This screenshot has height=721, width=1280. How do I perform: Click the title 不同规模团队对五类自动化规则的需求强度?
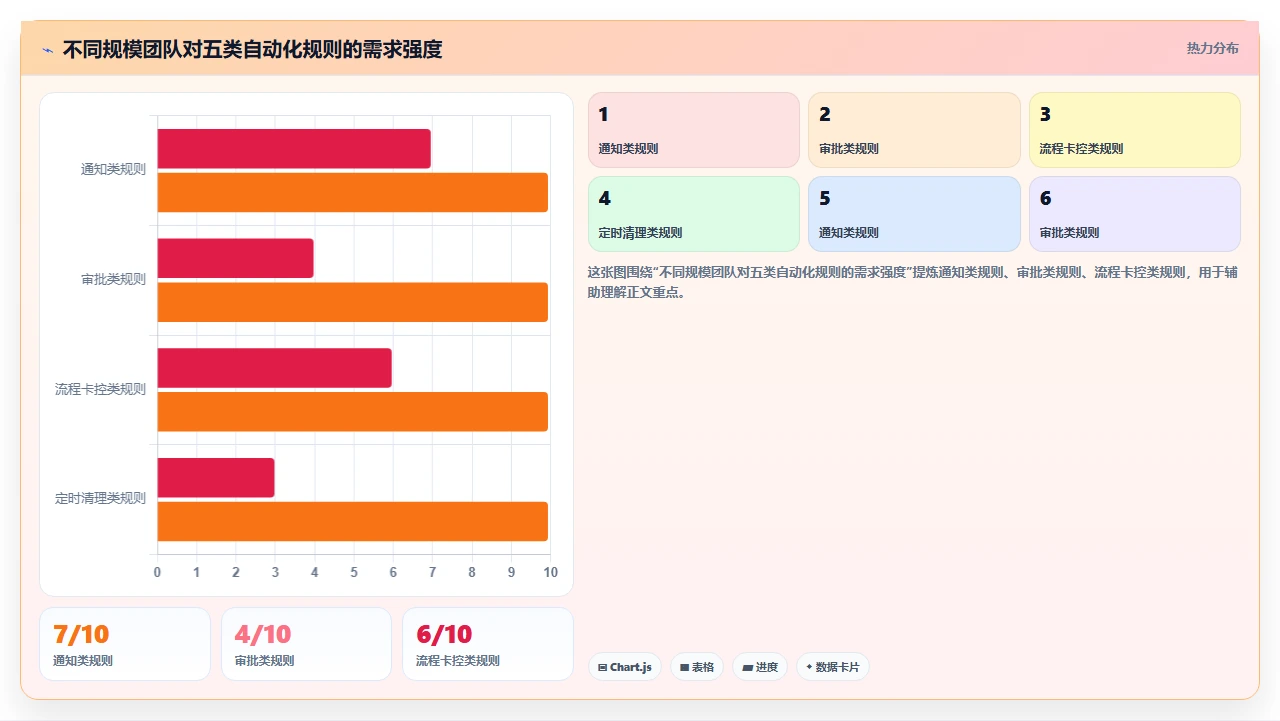pos(252,49)
